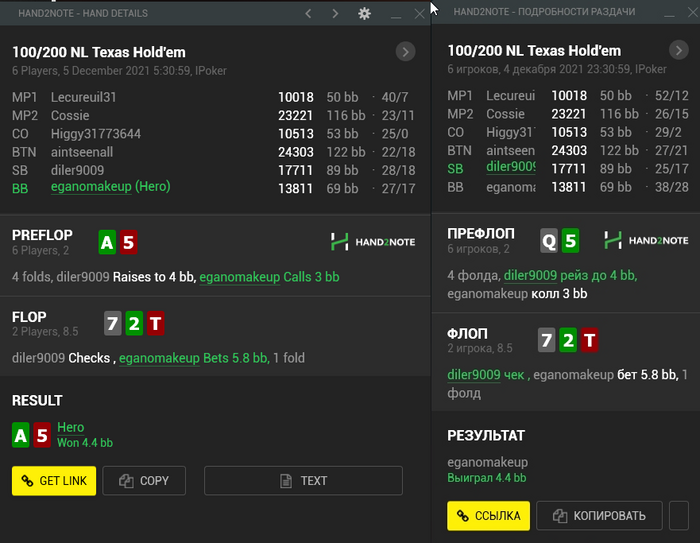Open settings gear in Hand Details window
This screenshot has width=700, height=543.
coord(364,13)
